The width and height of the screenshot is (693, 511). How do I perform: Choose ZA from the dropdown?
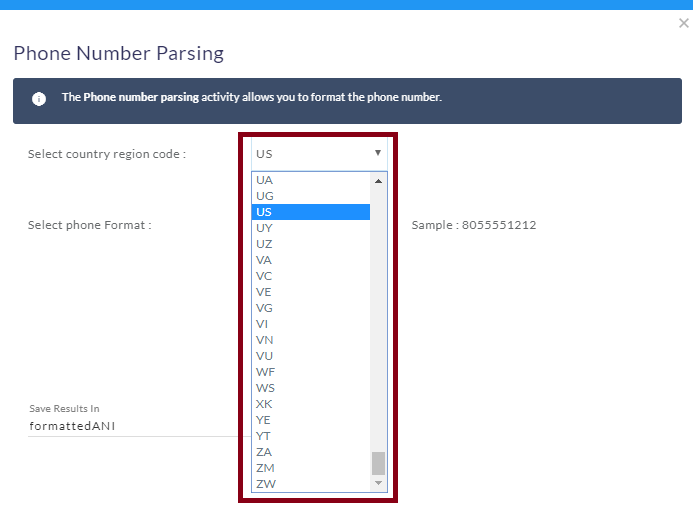point(311,452)
